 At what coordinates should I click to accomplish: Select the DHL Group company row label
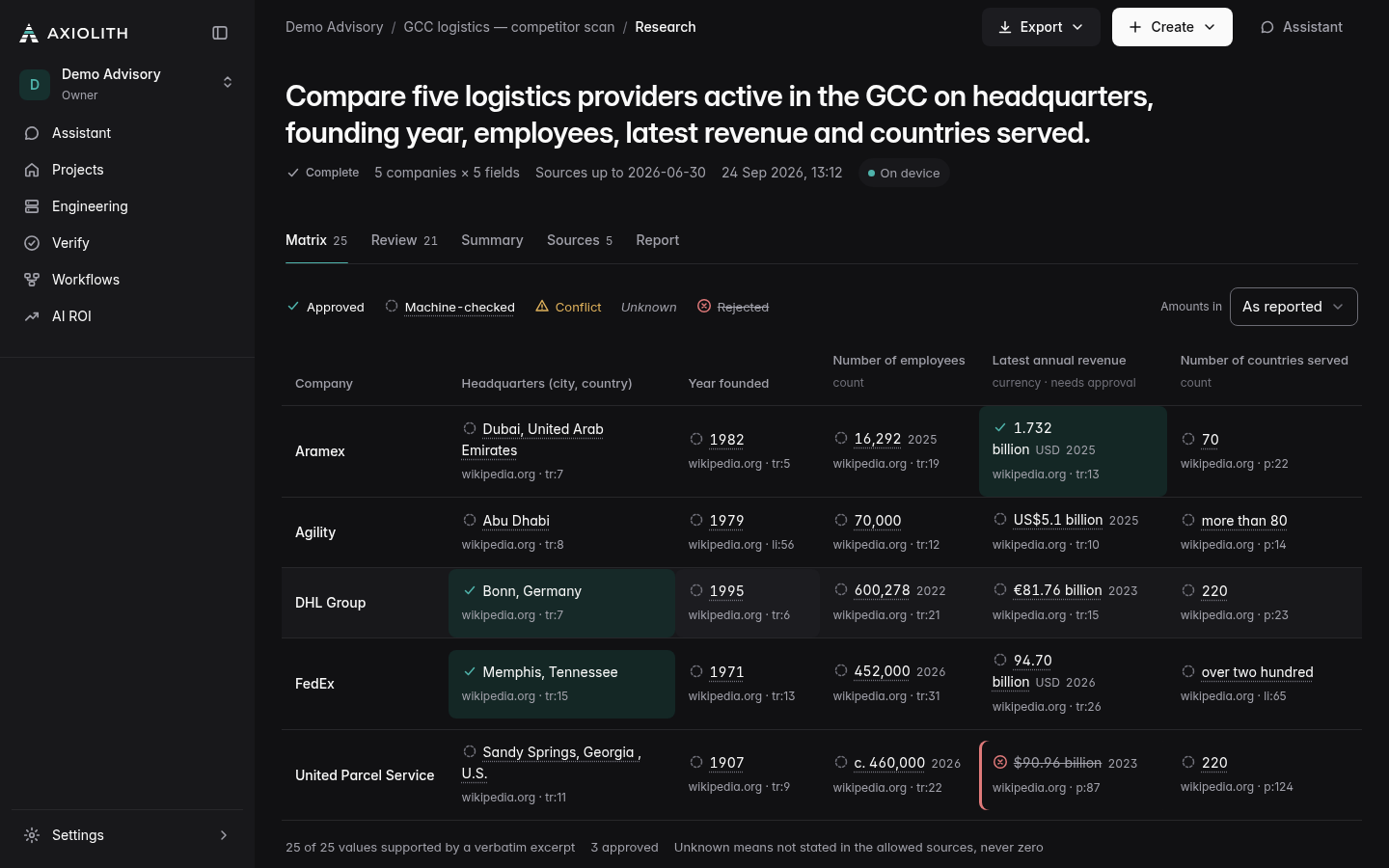pyautogui.click(x=331, y=603)
